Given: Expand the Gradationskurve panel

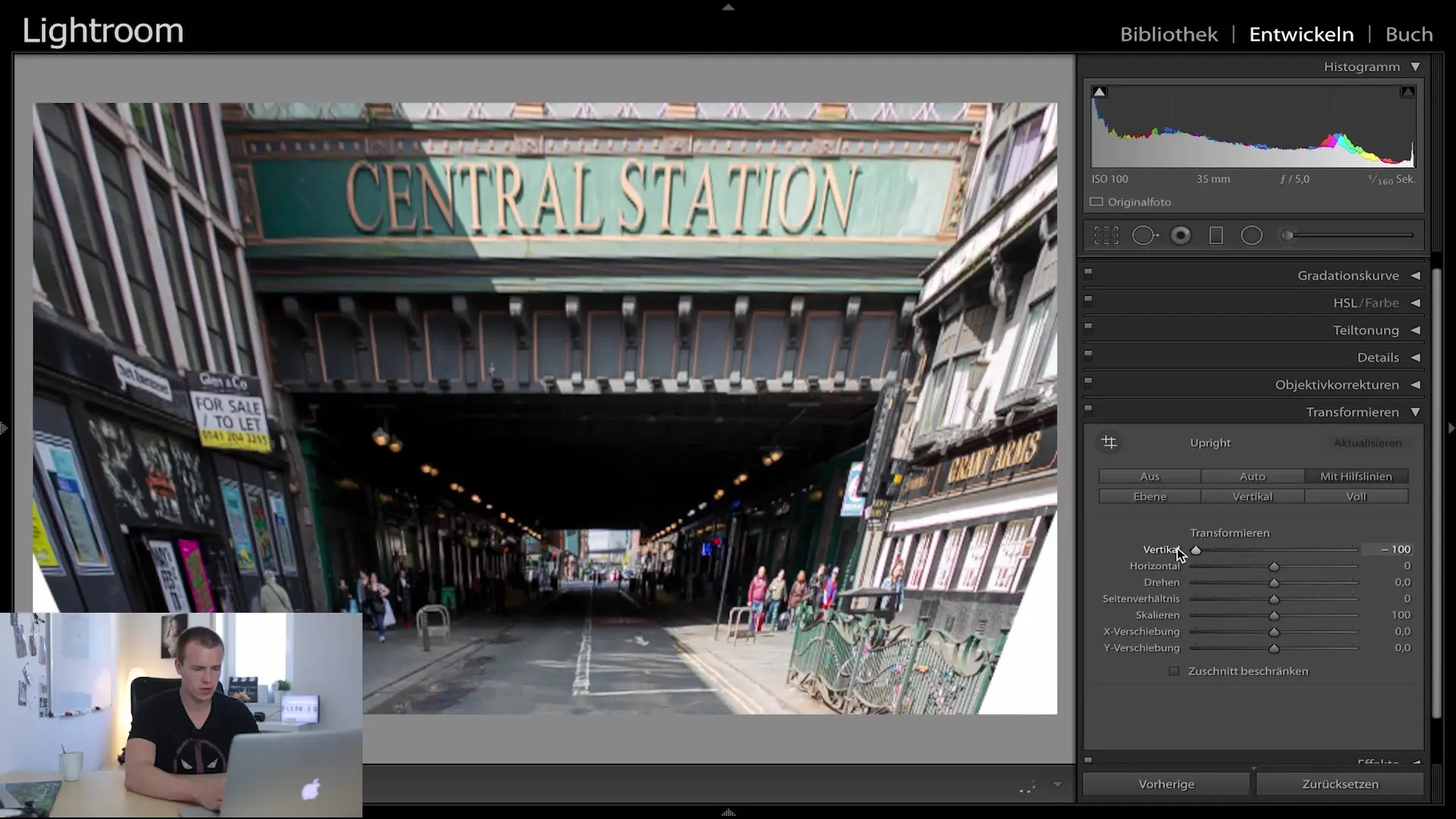Looking at the screenshot, I should coord(1415,275).
